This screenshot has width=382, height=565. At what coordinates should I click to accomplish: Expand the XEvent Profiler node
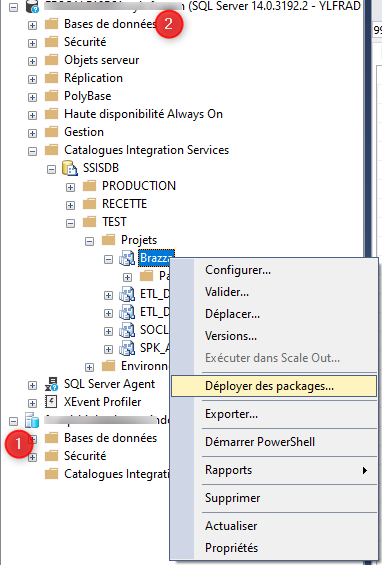(32, 403)
